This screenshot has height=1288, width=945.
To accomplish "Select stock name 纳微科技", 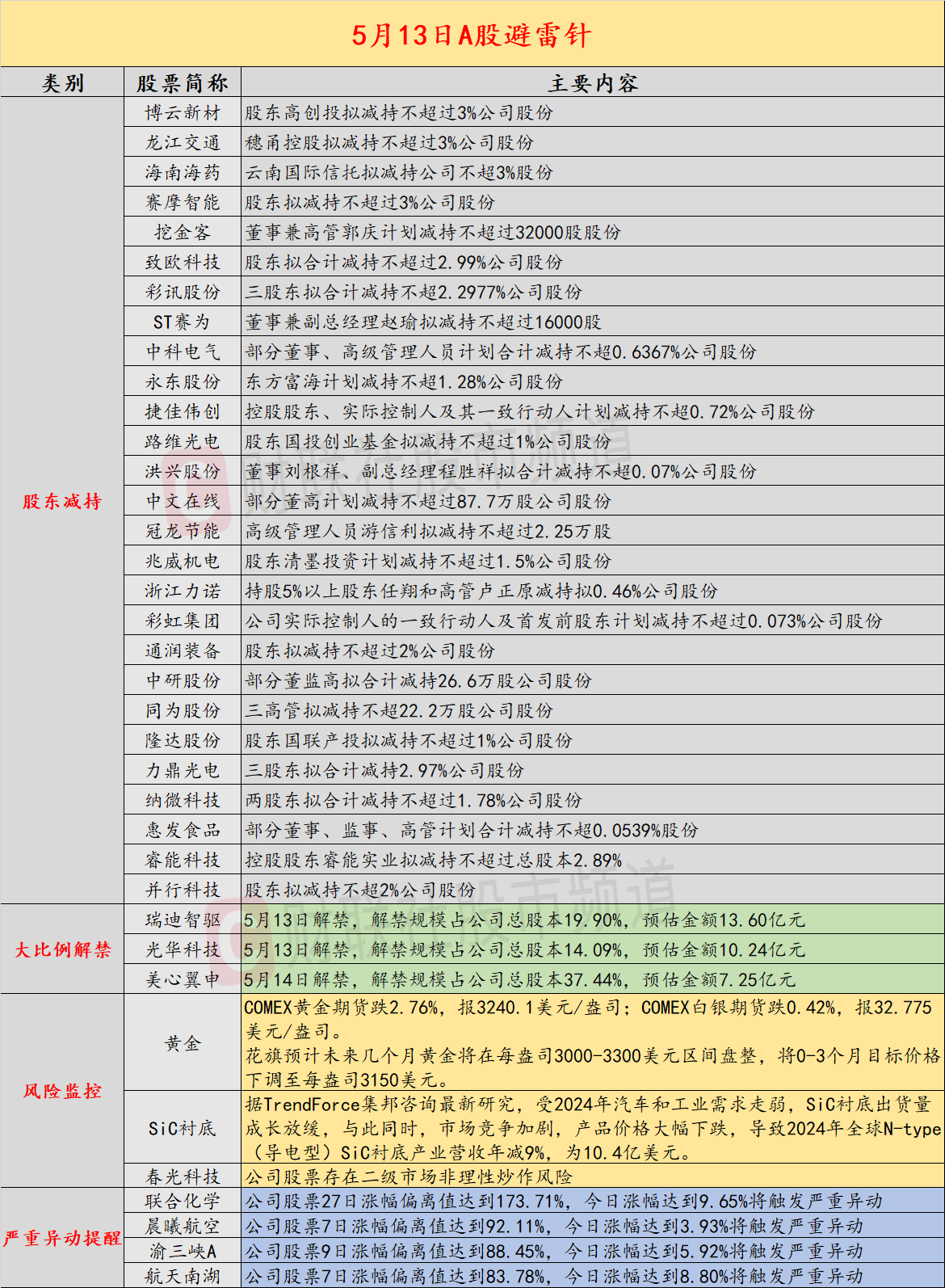I will pyautogui.click(x=183, y=800).
